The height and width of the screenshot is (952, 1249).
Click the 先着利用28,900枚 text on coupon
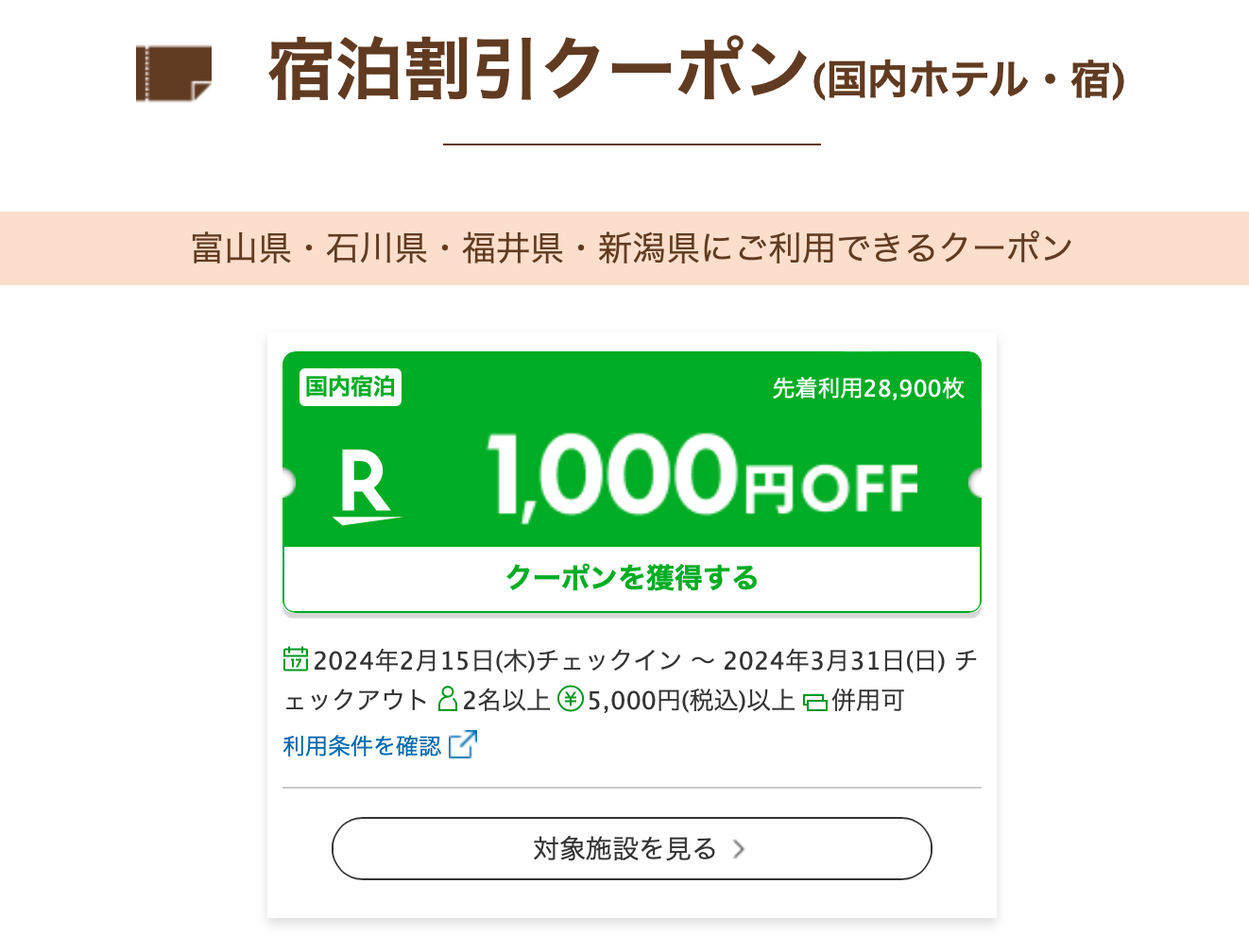(868, 388)
